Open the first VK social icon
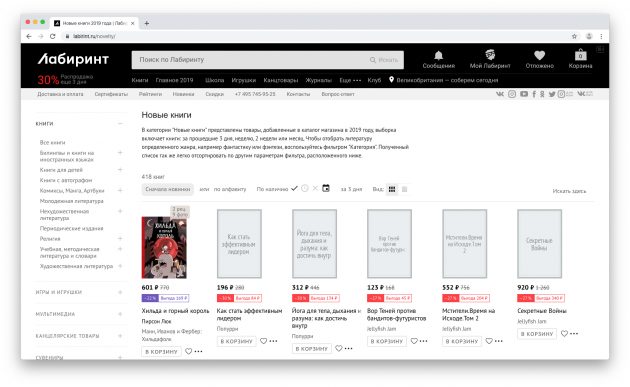 click(x=499, y=94)
